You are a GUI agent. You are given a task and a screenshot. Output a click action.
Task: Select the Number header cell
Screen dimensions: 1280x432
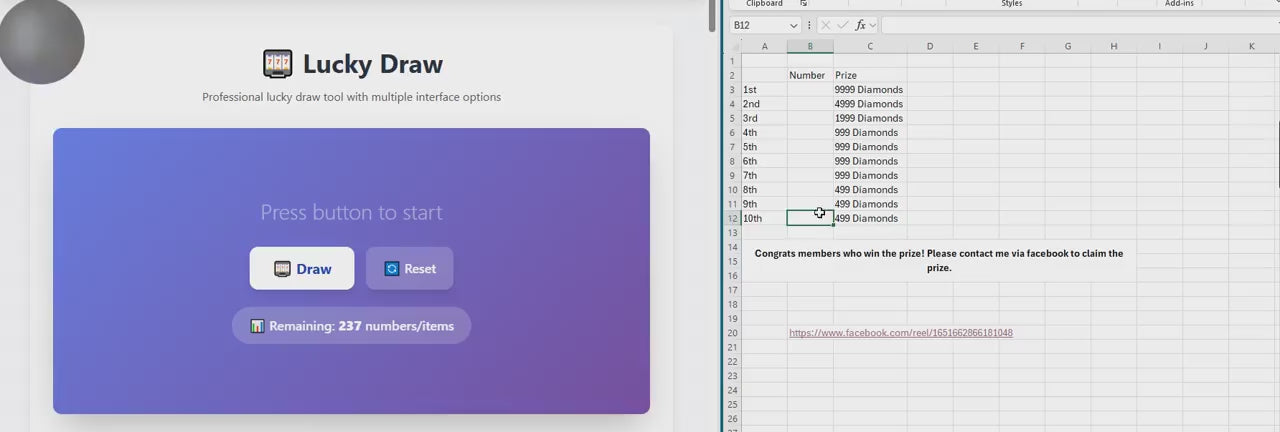click(x=808, y=76)
